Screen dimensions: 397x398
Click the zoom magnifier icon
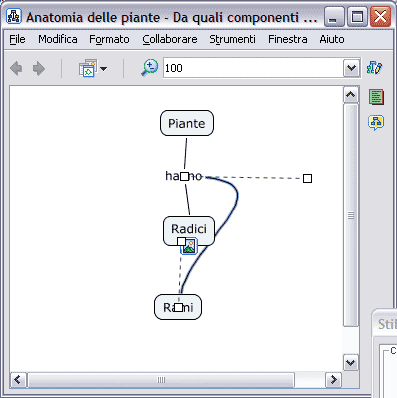150,68
